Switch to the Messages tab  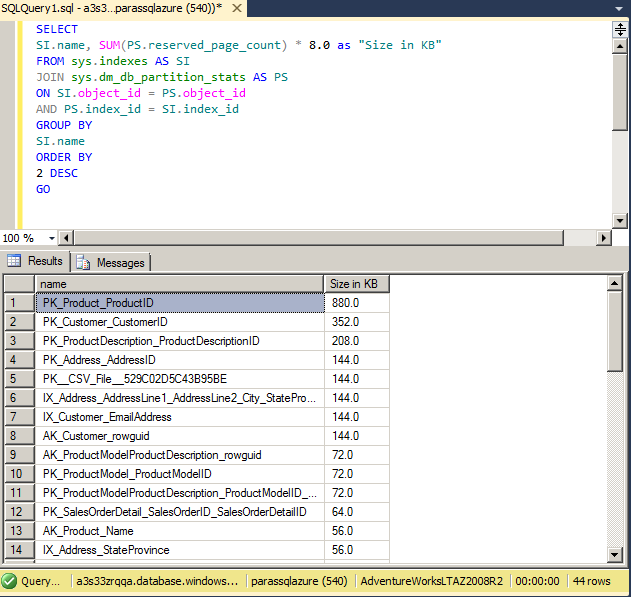click(x=111, y=263)
